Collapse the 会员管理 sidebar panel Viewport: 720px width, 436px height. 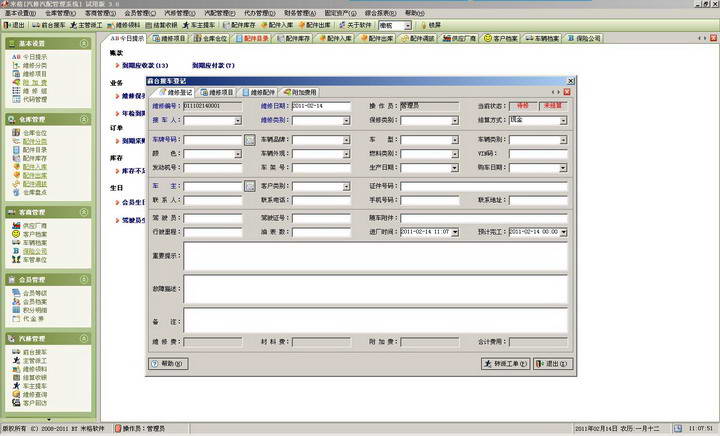[84, 279]
